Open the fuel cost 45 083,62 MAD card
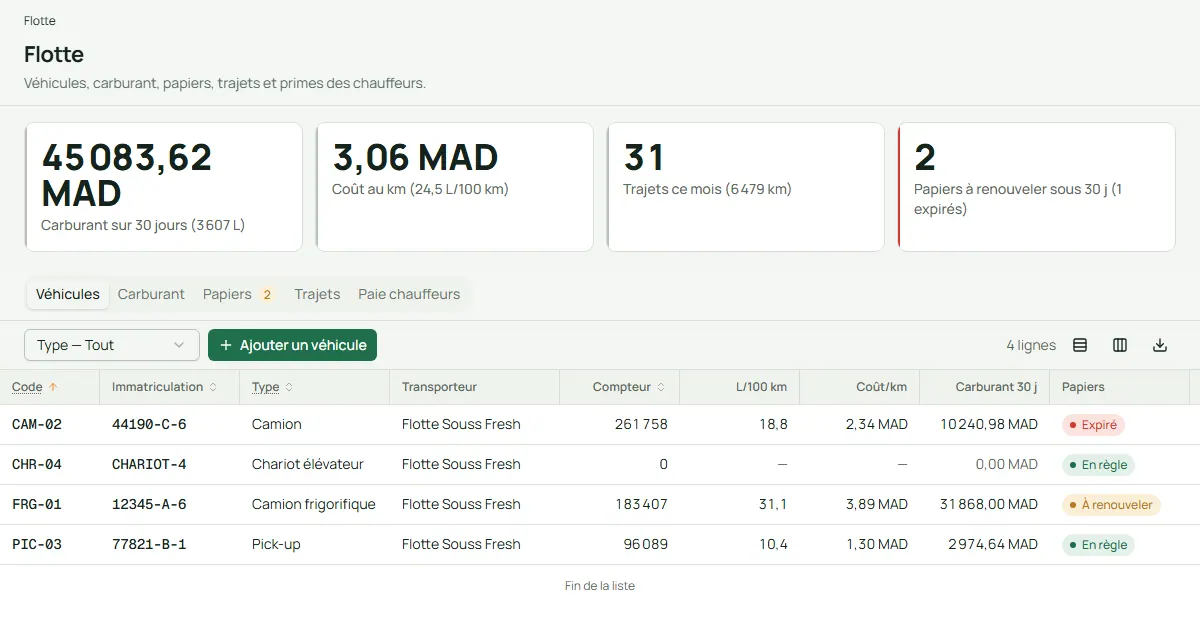Screen dimensions: 1200x640 [164, 187]
